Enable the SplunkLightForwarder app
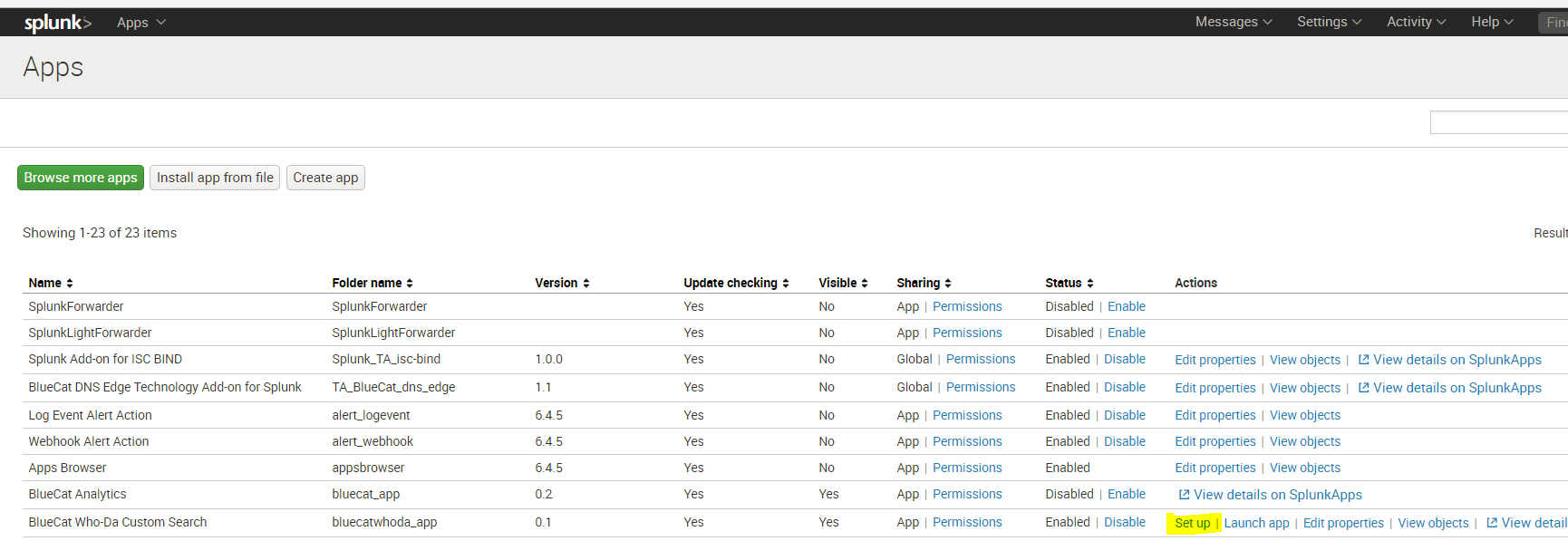 (1127, 333)
